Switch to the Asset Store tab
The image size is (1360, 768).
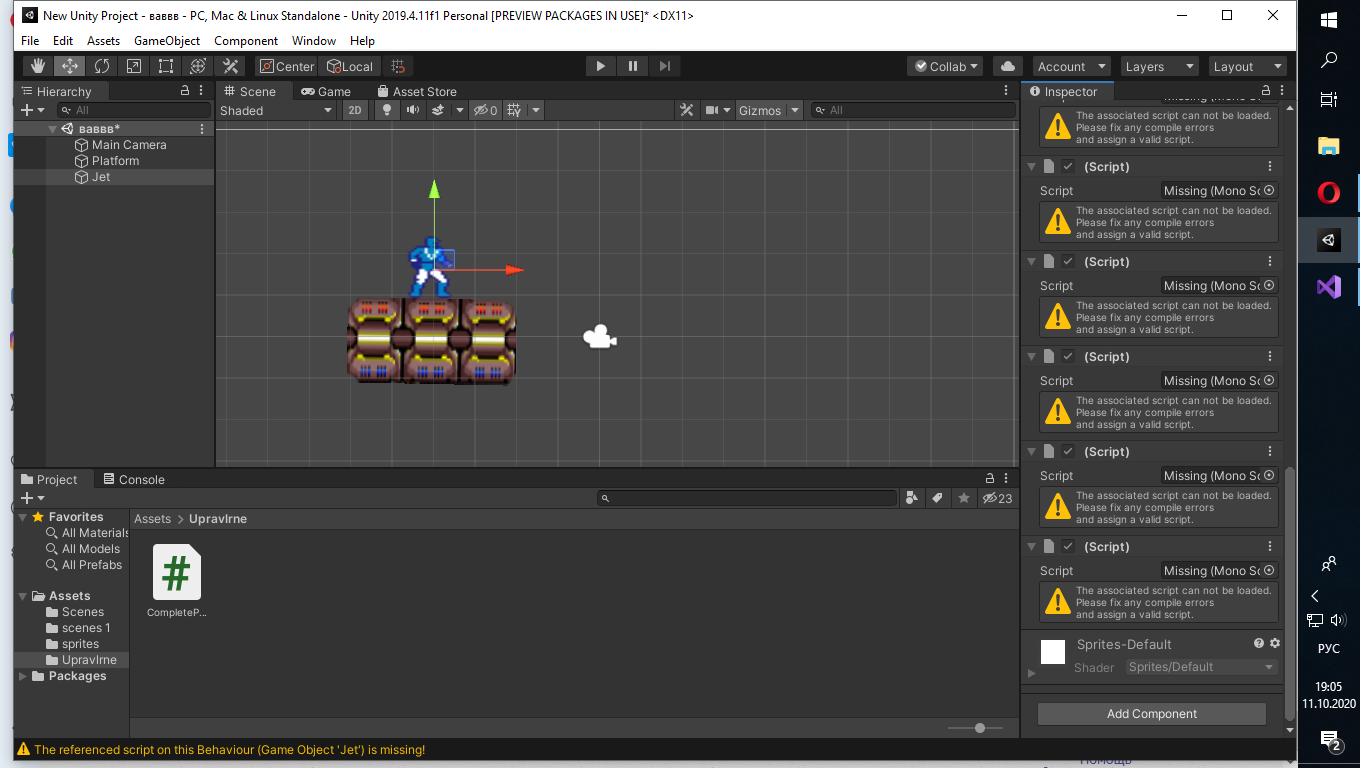(x=416, y=91)
